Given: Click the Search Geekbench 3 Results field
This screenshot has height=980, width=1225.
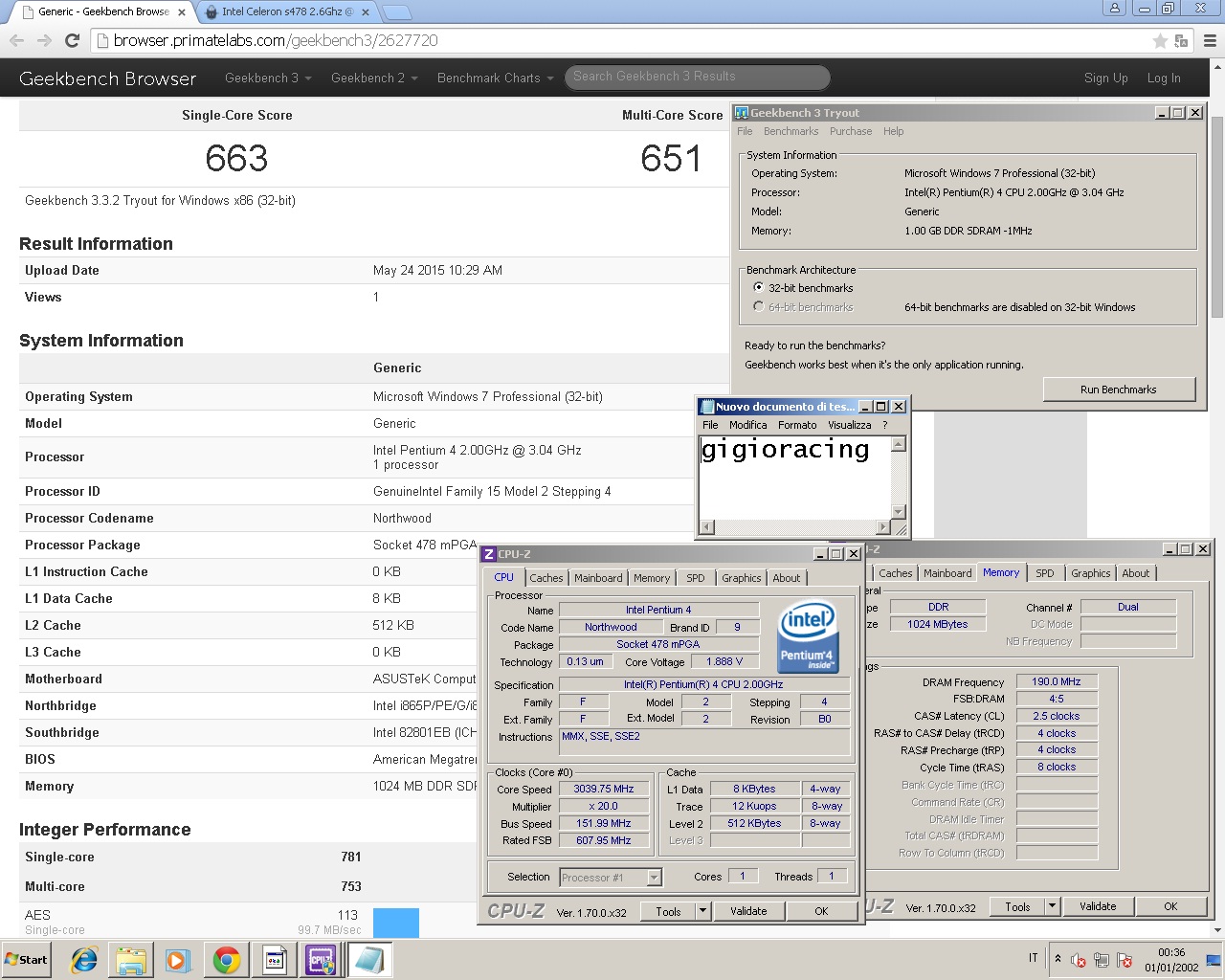Looking at the screenshot, I should [x=697, y=77].
